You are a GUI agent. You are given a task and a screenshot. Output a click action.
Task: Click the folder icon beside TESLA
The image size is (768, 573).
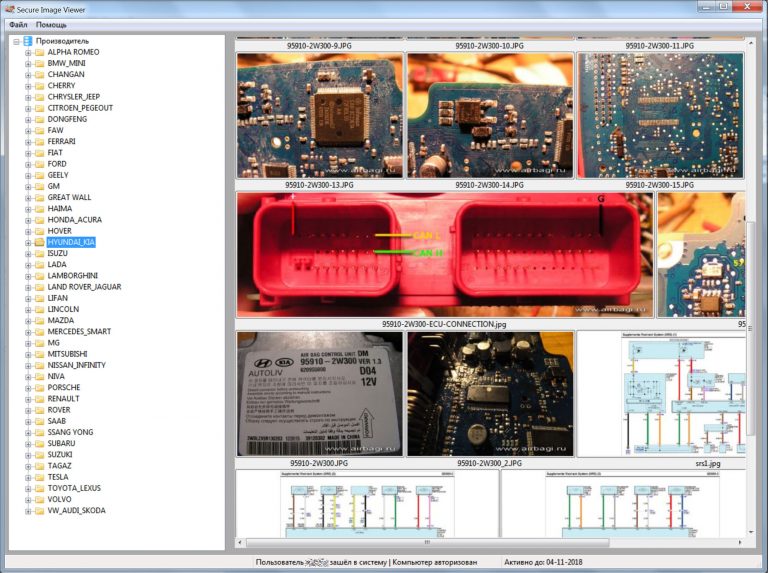coord(39,477)
